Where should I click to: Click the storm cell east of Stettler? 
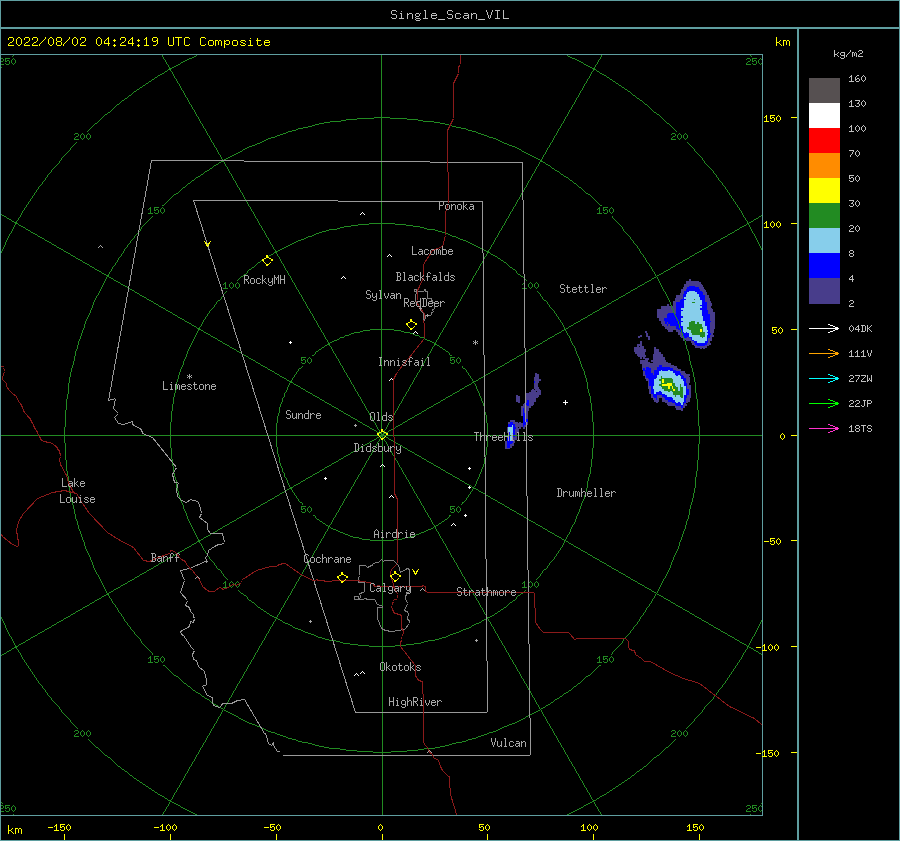(x=690, y=315)
